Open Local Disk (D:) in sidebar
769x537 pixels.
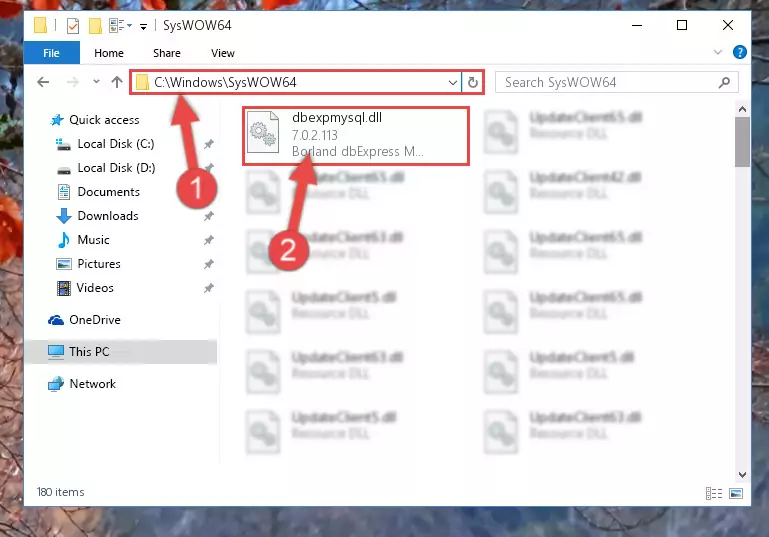[x=116, y=168]
